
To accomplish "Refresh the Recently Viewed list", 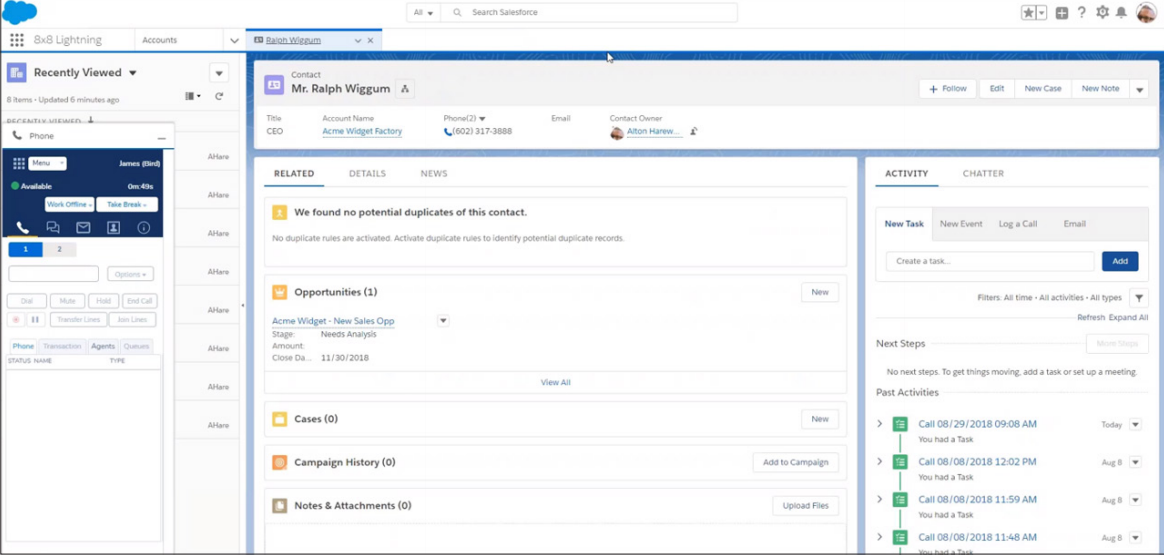I will (x=219, y=97).
